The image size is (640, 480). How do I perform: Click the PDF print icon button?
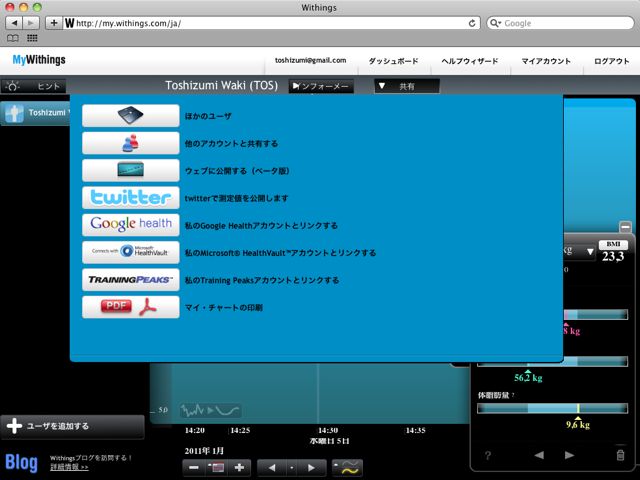pyautogui.click(x=131, y=307)
